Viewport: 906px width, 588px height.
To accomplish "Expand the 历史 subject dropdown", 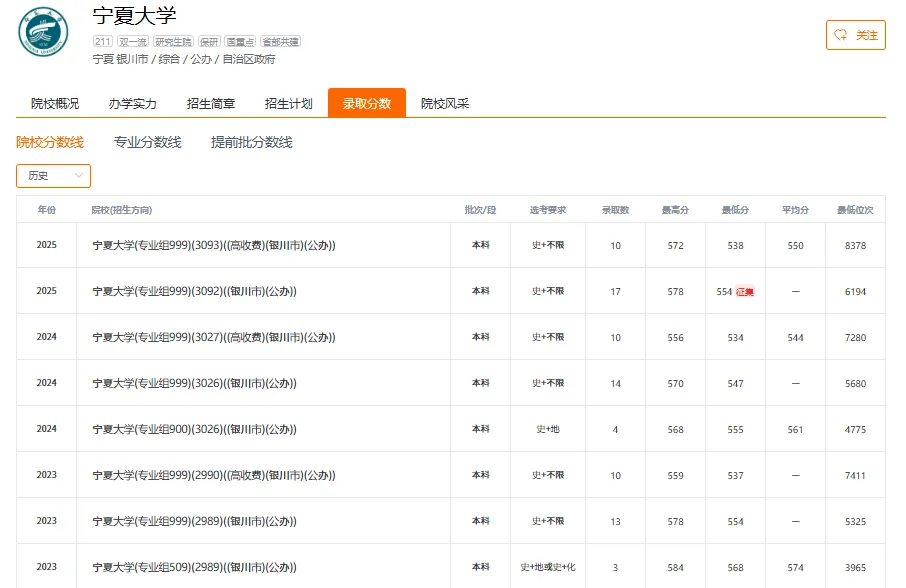I will tap(53, 176).
